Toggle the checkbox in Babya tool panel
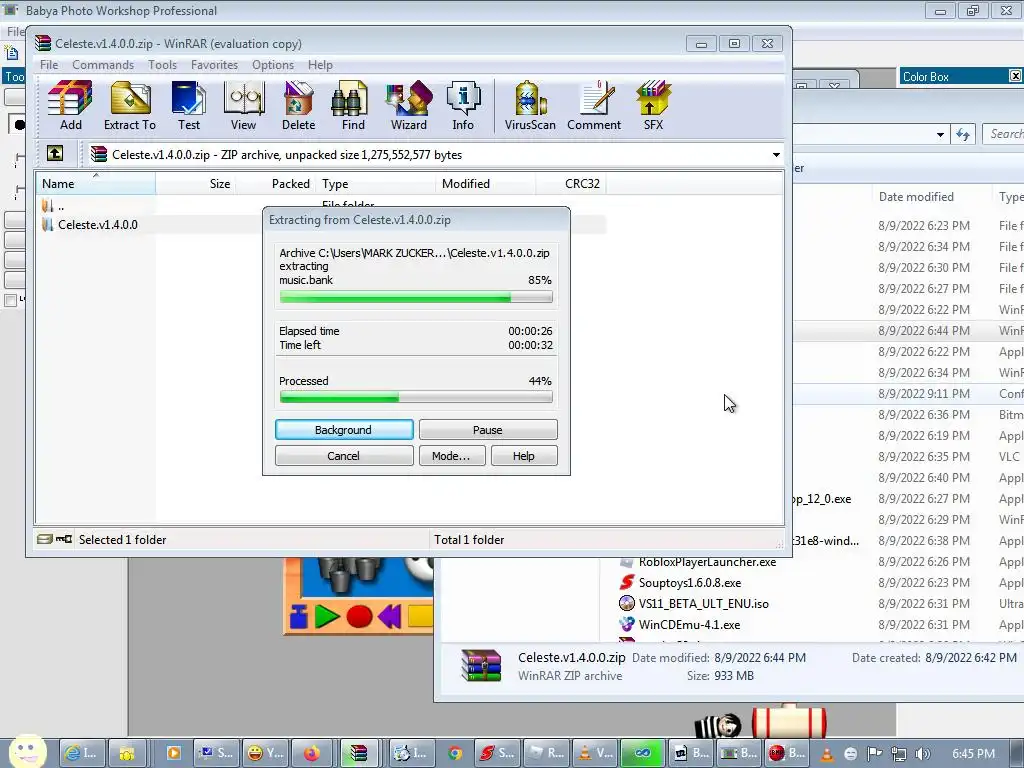The width and height of the screenshot is (1024, 768). (x=10, y=300)
